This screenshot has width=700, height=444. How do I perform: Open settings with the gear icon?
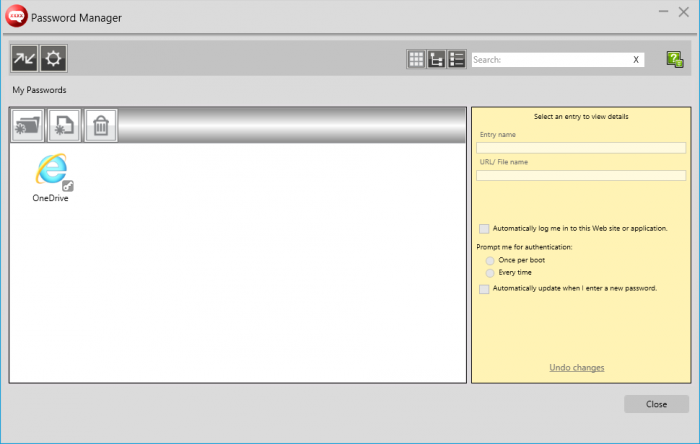(53, 59)
